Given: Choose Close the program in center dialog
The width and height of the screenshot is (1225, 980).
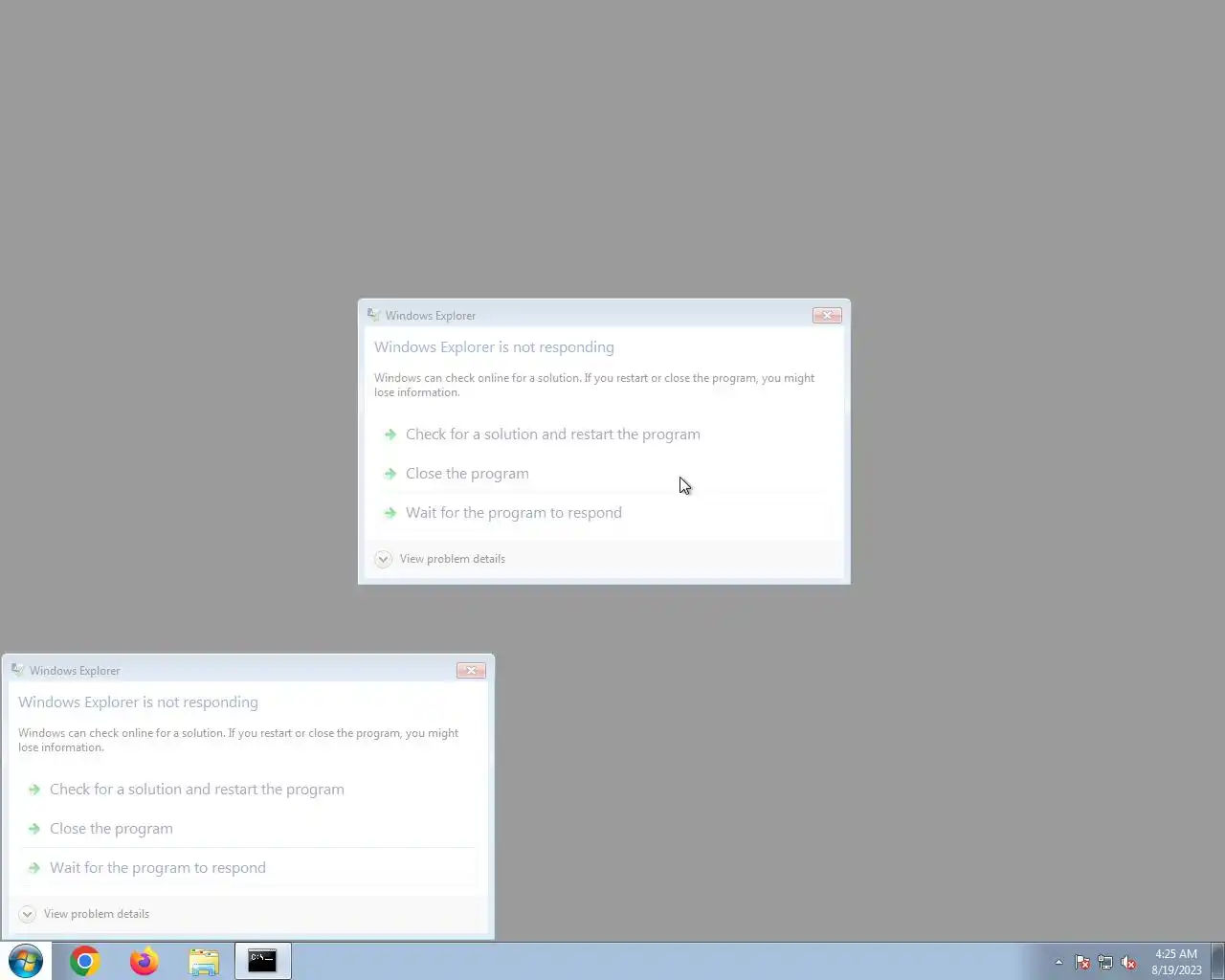Looking at the screenshot, I should tap(603, 474).
